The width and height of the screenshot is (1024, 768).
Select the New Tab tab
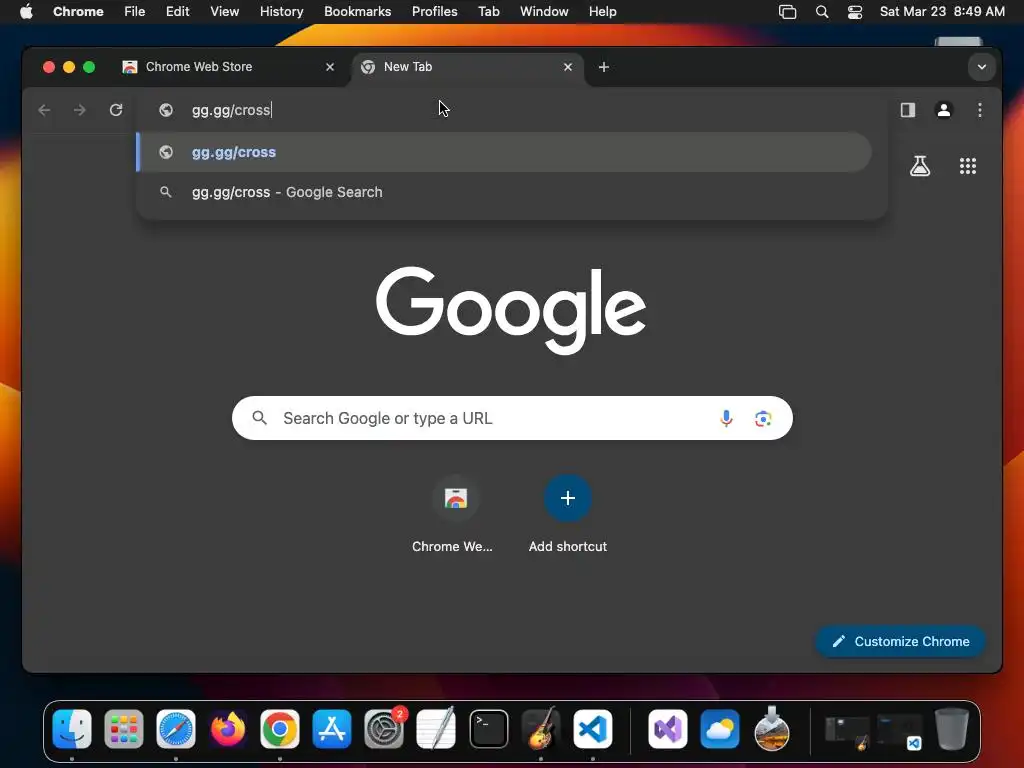point(468,67)
